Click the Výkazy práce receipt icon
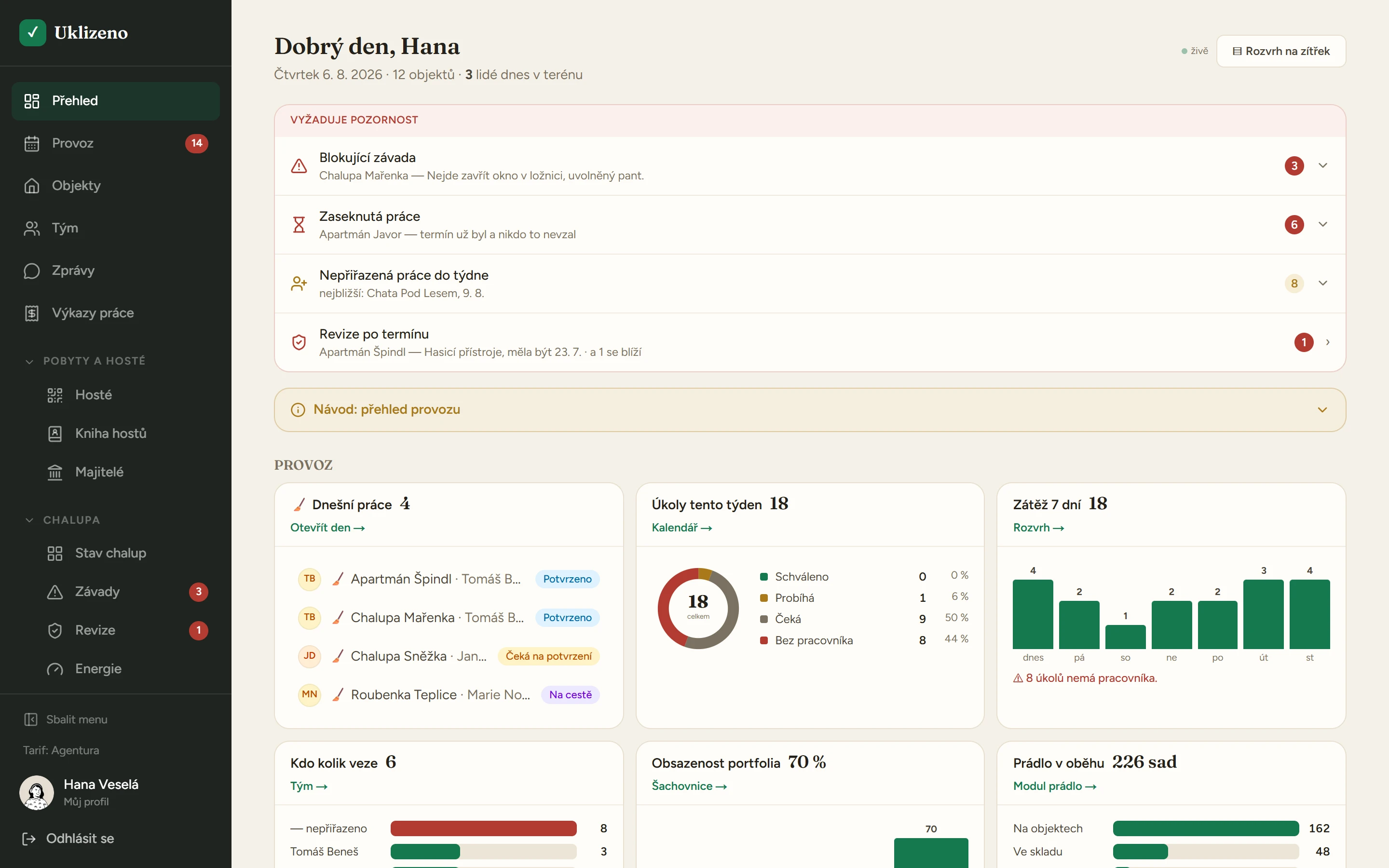The width and height of the screenshot is (1389, 868). 31,313
